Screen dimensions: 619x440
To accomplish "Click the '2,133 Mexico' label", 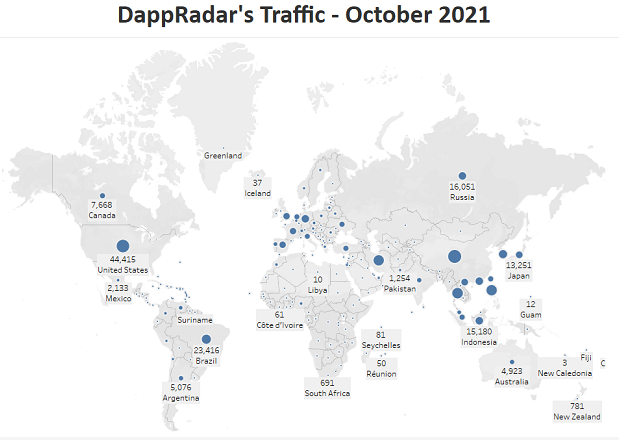I will coord(118,293).
